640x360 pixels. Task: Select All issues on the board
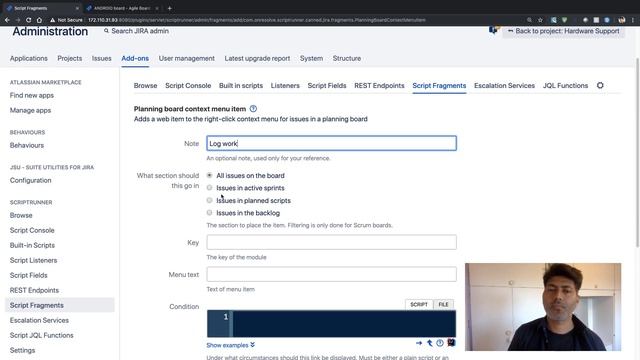pos(209,175)
